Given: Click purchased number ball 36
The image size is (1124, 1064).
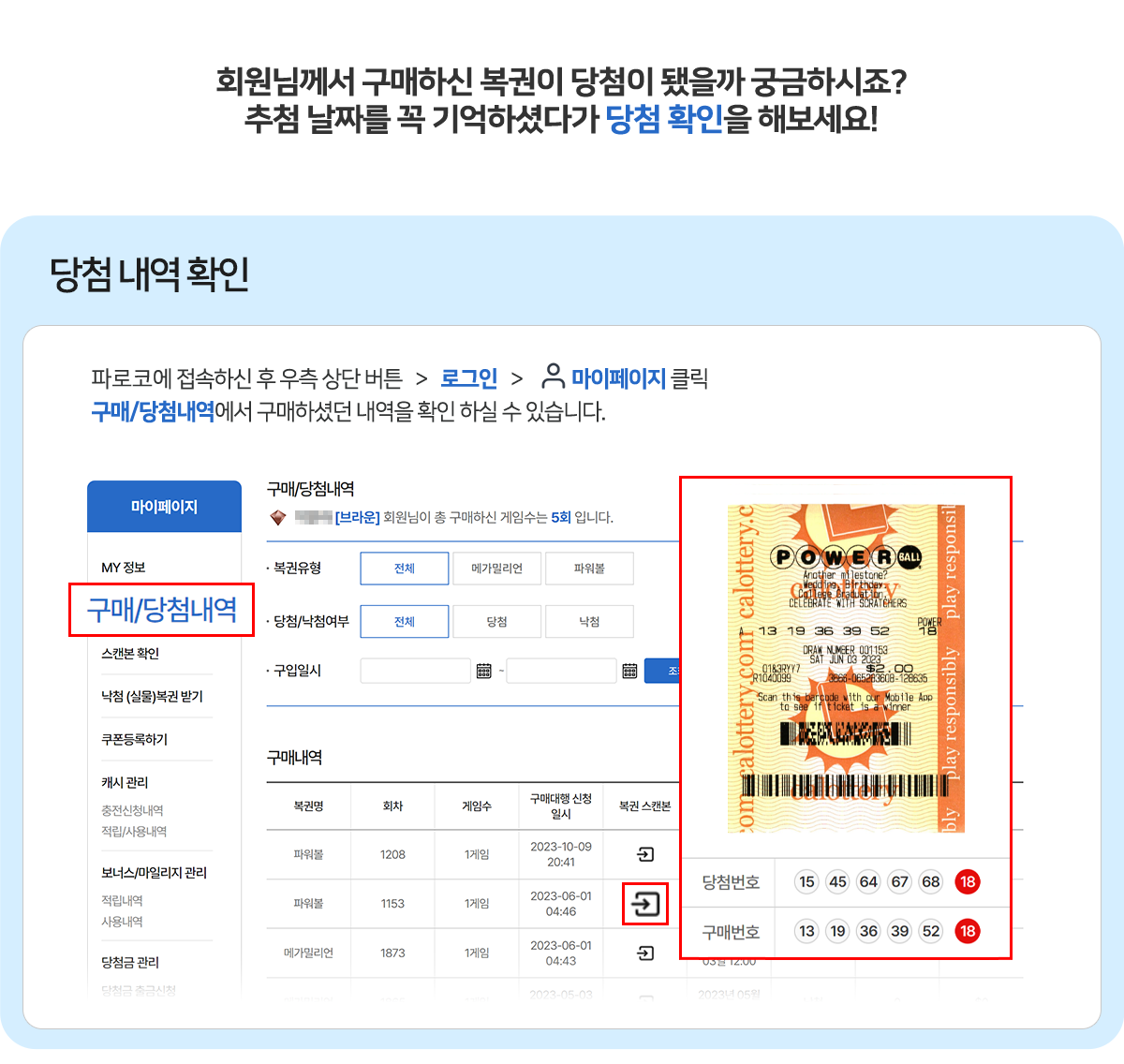Looking at the screenshot, I should (868, 931).
